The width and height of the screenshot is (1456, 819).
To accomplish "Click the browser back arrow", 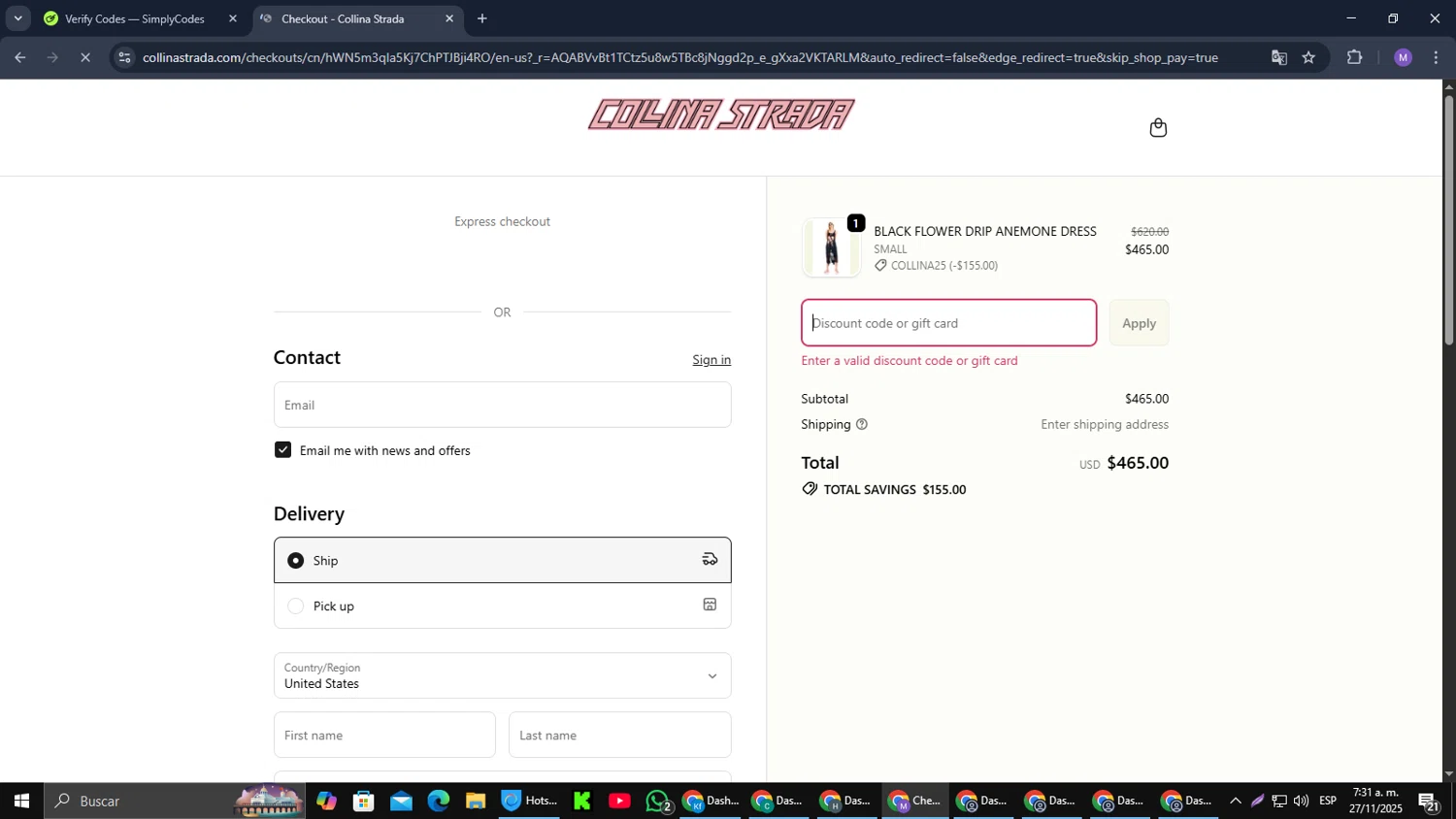I will [x=20, y=57].
